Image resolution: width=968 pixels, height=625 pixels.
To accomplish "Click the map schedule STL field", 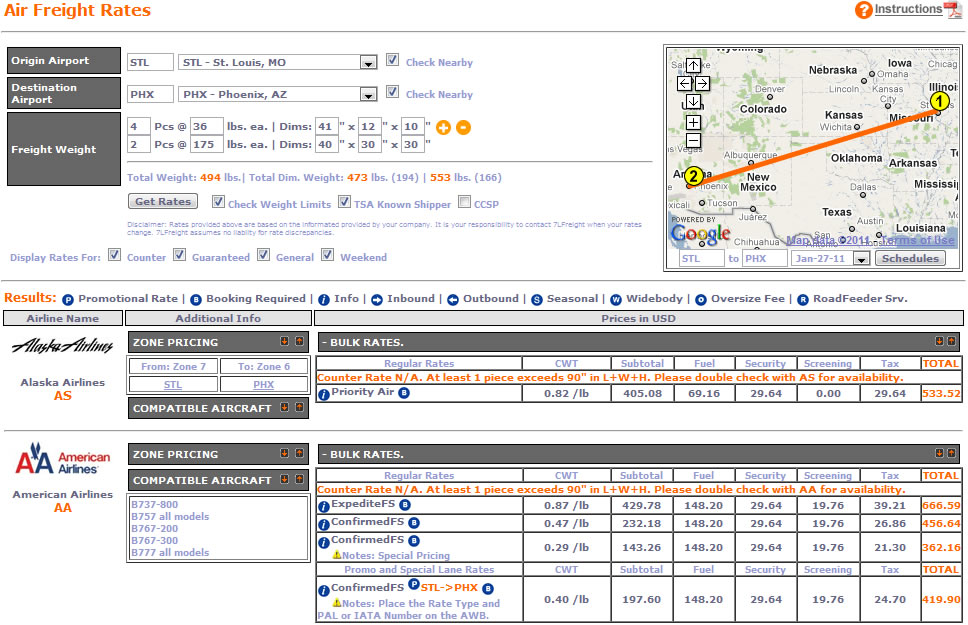I will point(702,259).
